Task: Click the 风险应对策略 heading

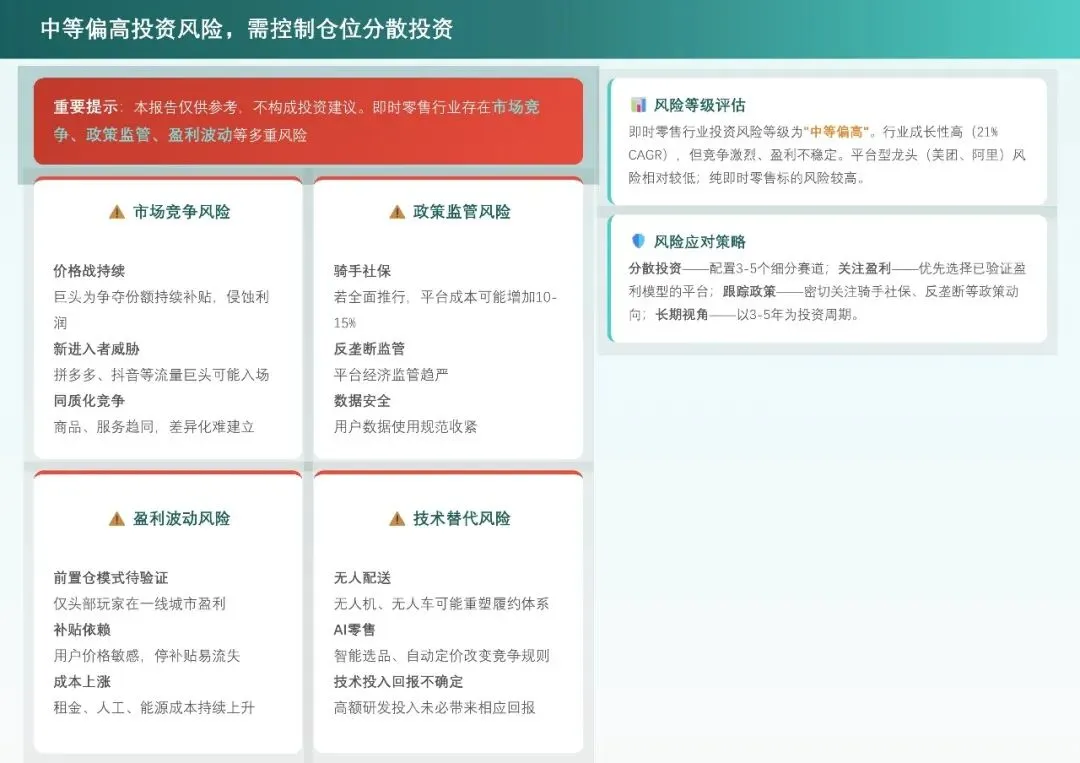Action: tap(699, 242)
